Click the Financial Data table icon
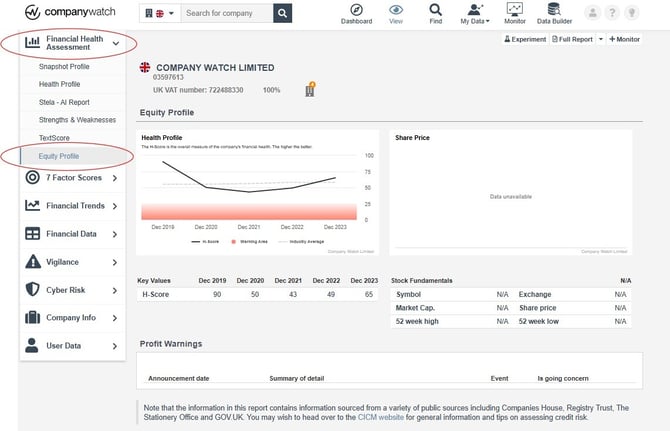The image size is (670, 431). coord(32,234)
